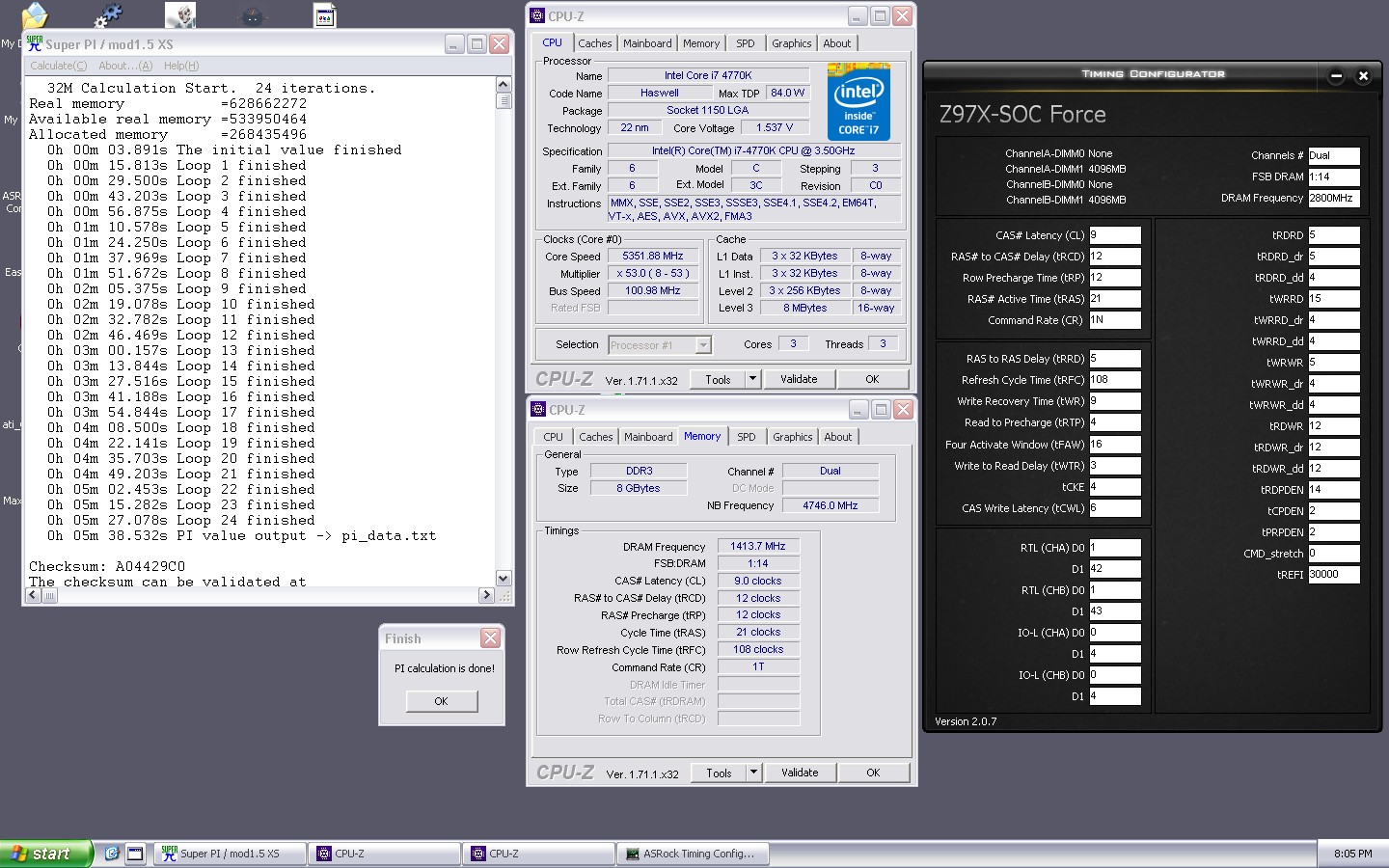Click the Multiplier value x 53.0

point(653,274)
